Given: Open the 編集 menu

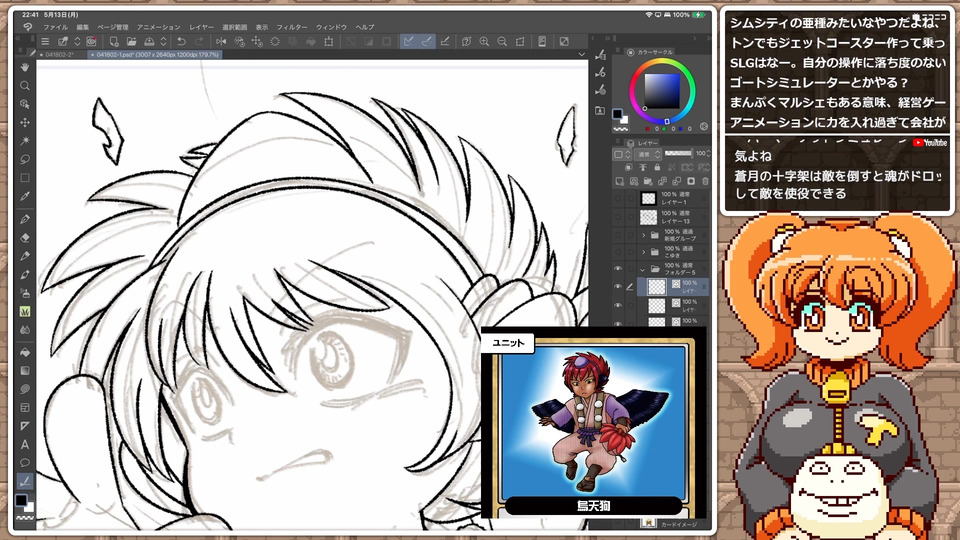Looking at the screenshot, I should [83, 28].
